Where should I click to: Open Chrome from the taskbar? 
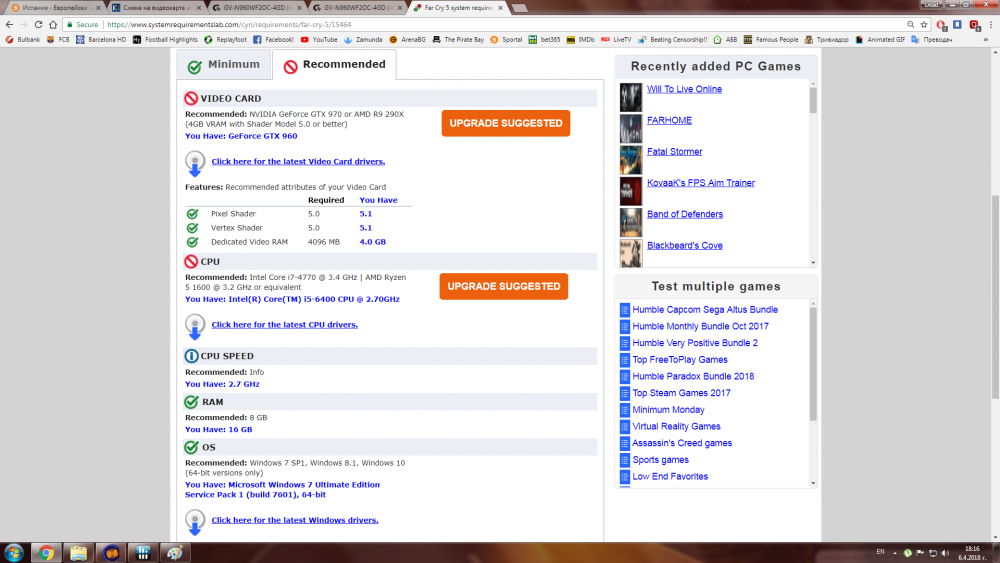(x=46, y=553)
